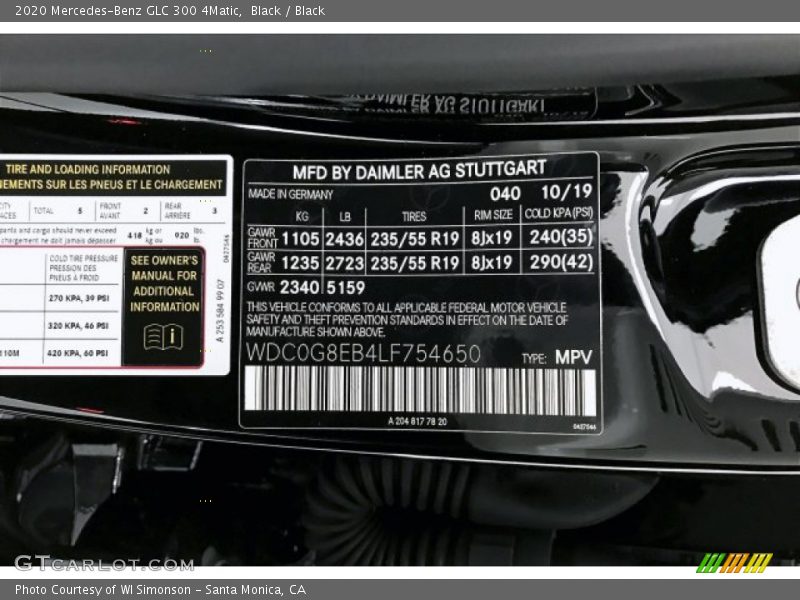Click the owner's manual book icon
This screenshot has height=600, width=800.
tap(163, 337)
